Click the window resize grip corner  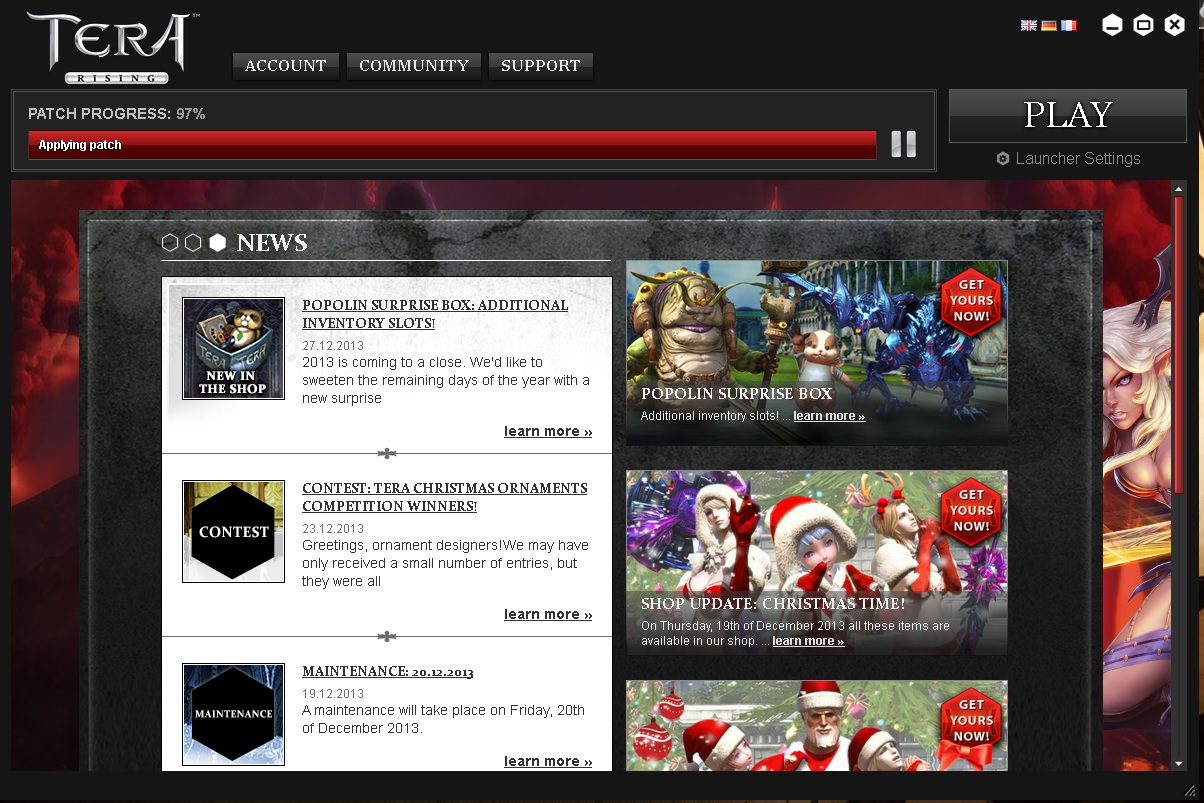click(1189, 790)
